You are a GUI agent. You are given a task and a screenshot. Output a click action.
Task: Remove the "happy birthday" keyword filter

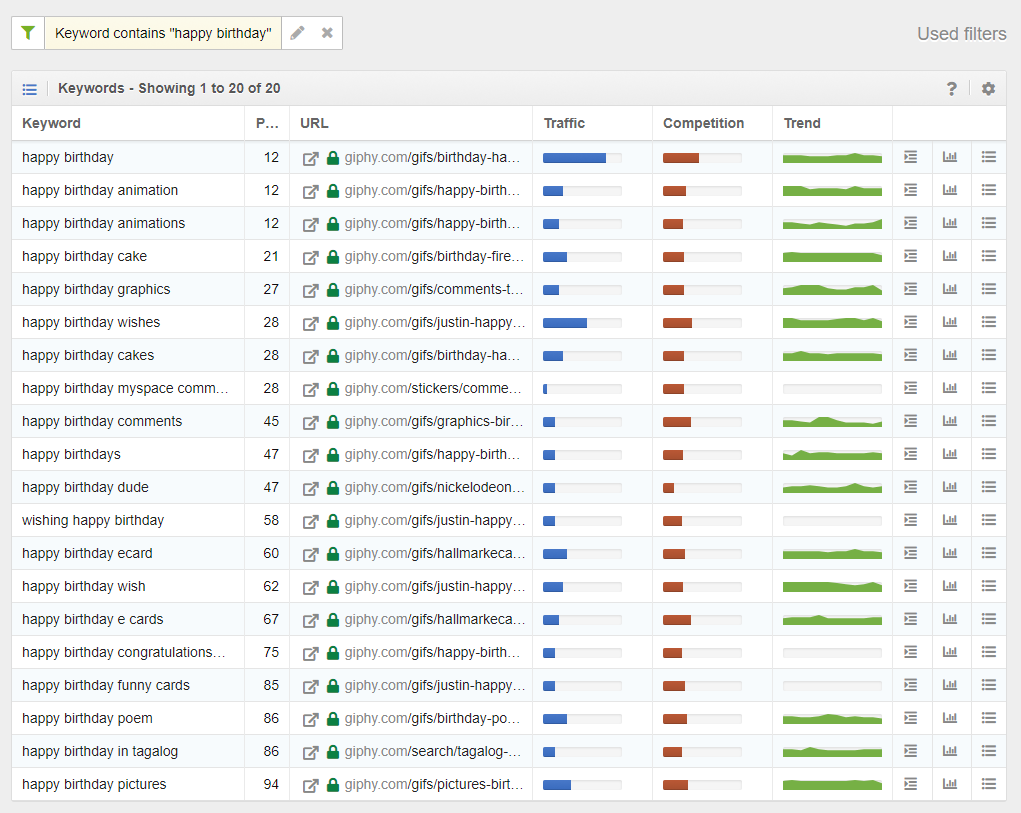point(327,33)
